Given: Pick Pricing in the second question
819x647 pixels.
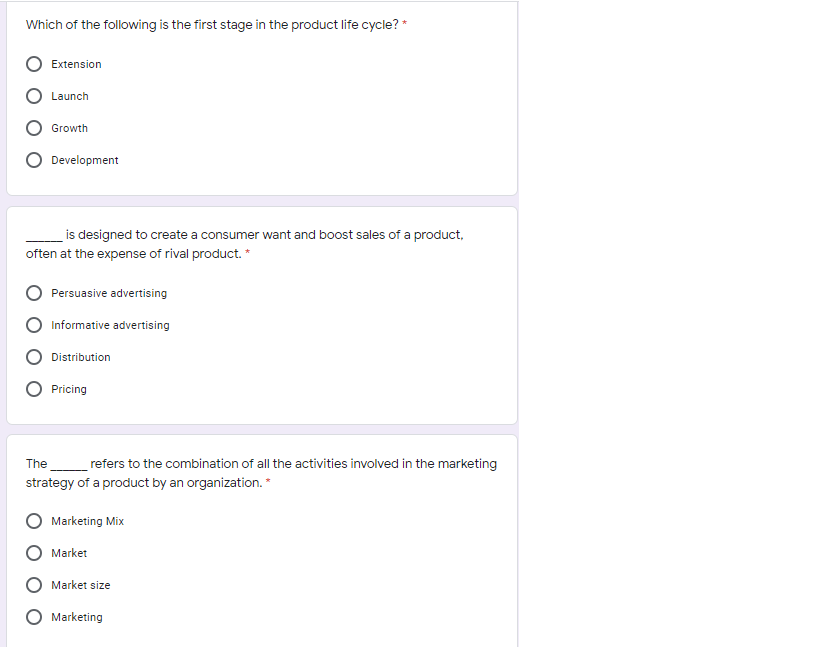Looking at the screenshot, I should click(x=33, y=388).
